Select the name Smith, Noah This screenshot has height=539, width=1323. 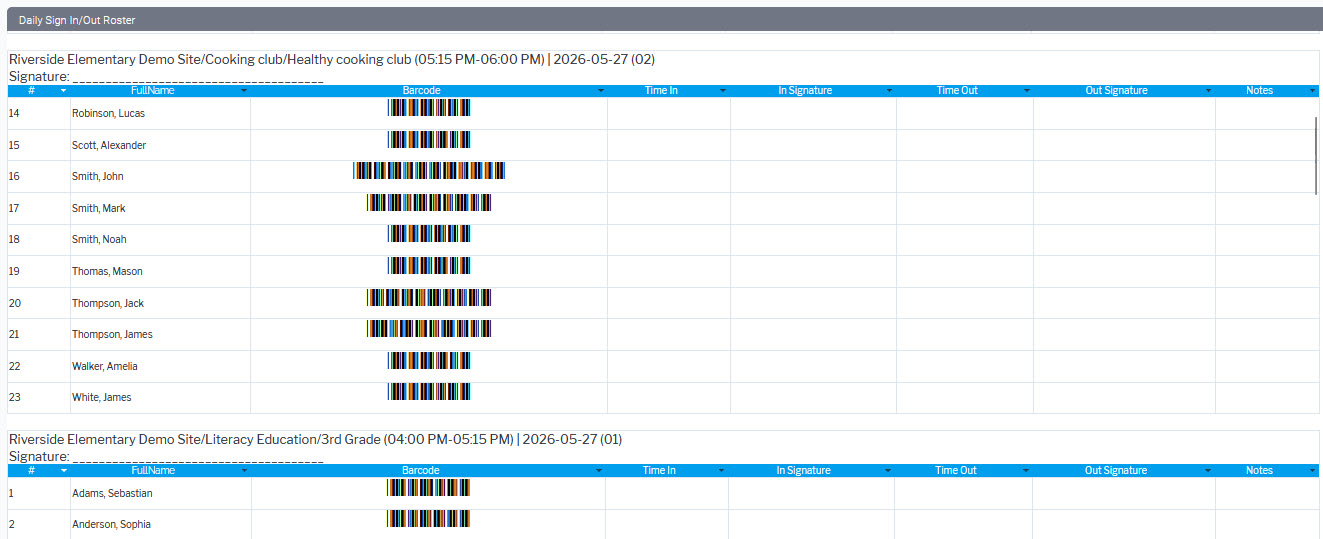pyautogui.click(x=99, y=240)
